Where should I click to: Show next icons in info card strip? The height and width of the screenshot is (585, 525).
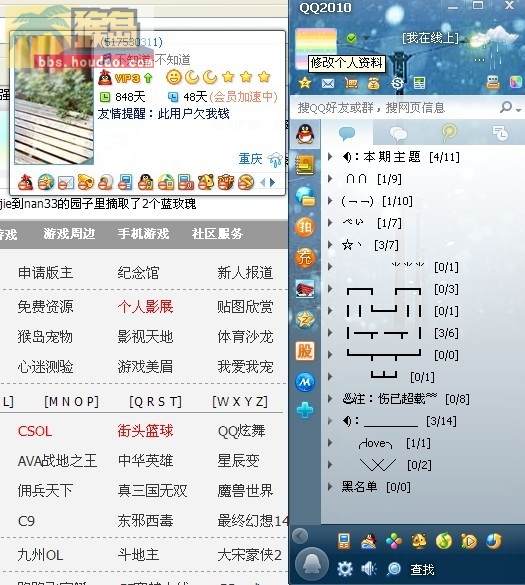pyautogui.click(x=272, y=182)
